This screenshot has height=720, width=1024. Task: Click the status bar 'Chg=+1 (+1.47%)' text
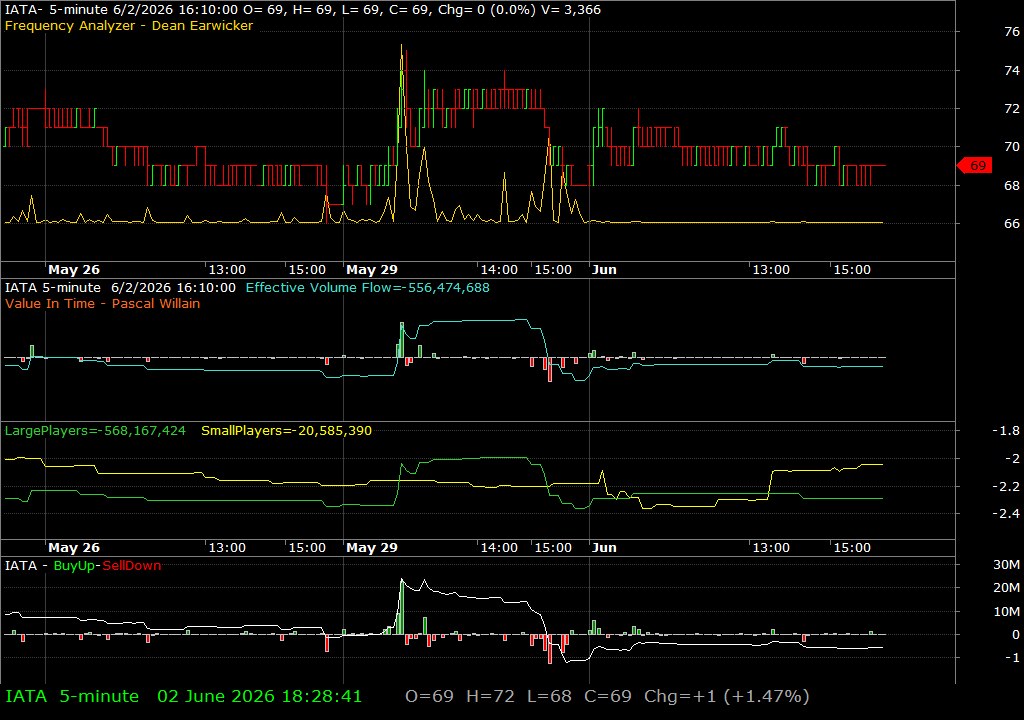727,696
